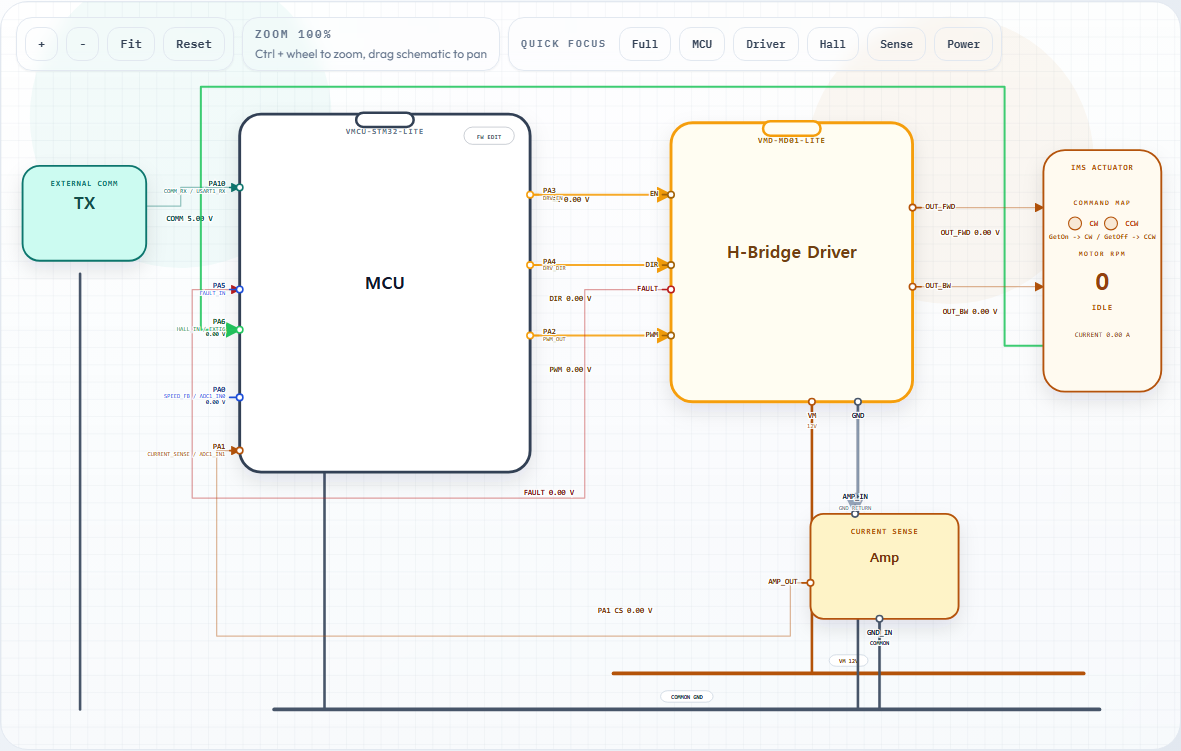Click the VM 12V rail label
The width and height of the screenshot is (1181, 751).
848,661
